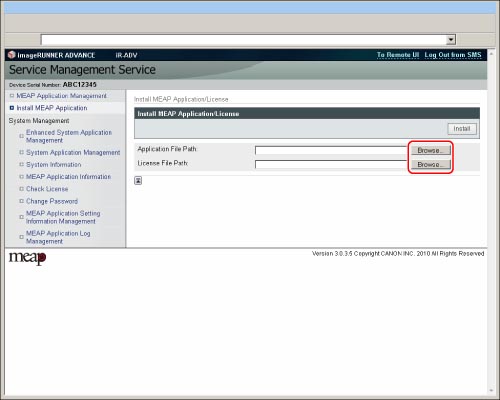Image resolution: width=500 pixels, height=400 pixels.
Task: Click Log Out from SMS link
Action: click(453, 55)
